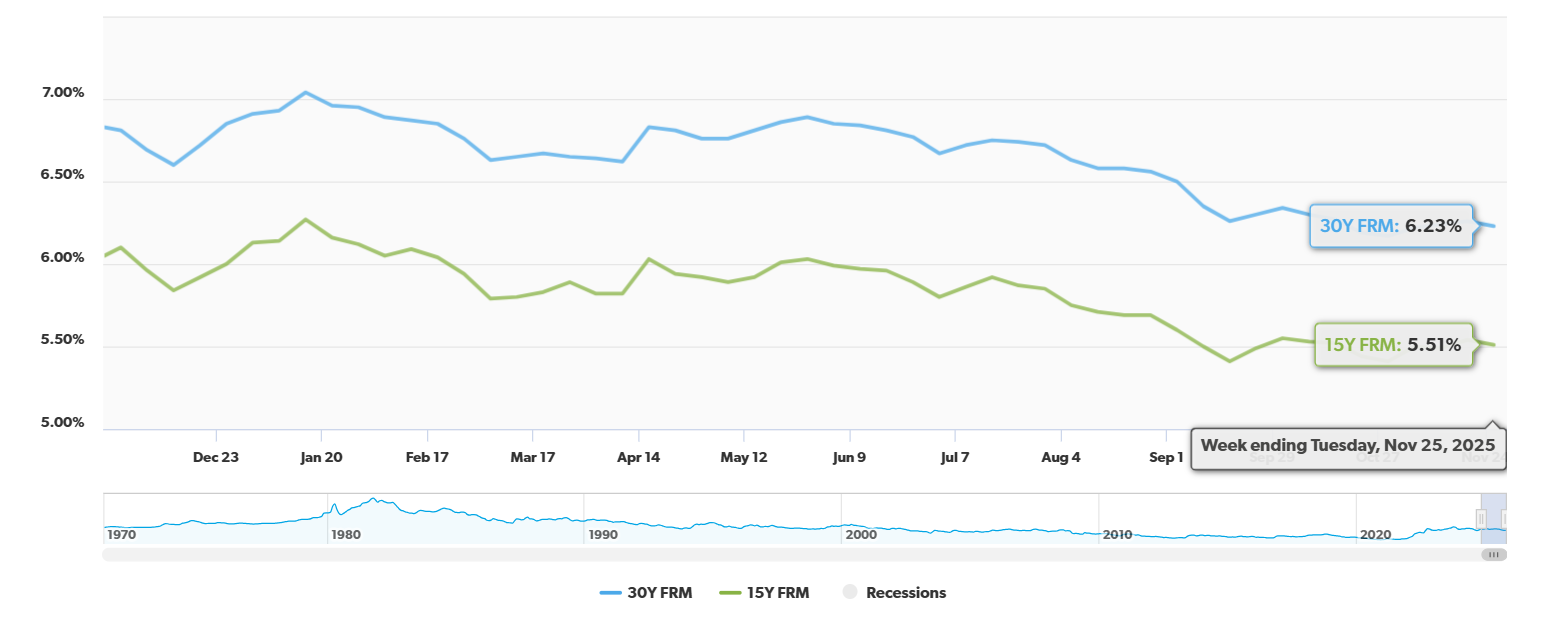Click the 2020 label in the navigator

1376,535
